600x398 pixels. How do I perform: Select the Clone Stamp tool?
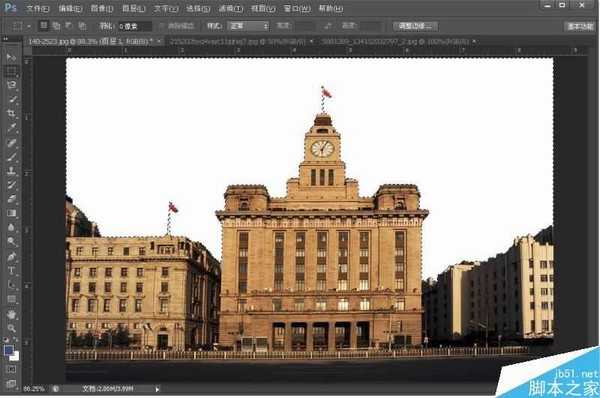point(11,171)
